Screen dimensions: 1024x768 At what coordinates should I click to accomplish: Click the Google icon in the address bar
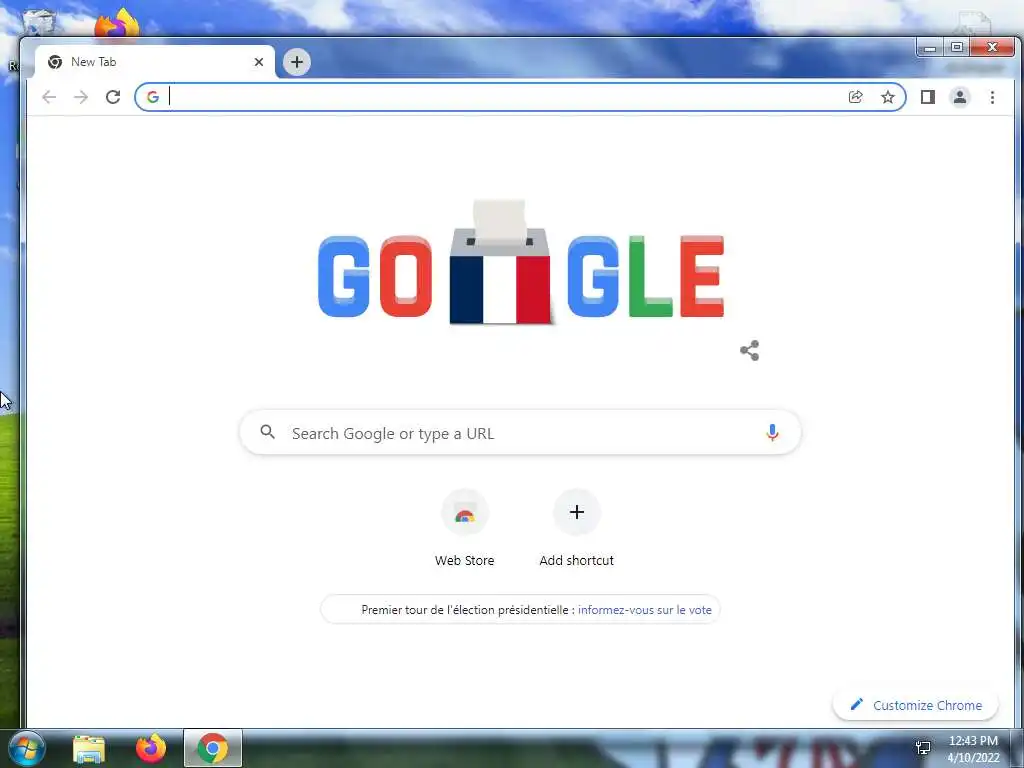pyautogui.click(x=153, y=97)
